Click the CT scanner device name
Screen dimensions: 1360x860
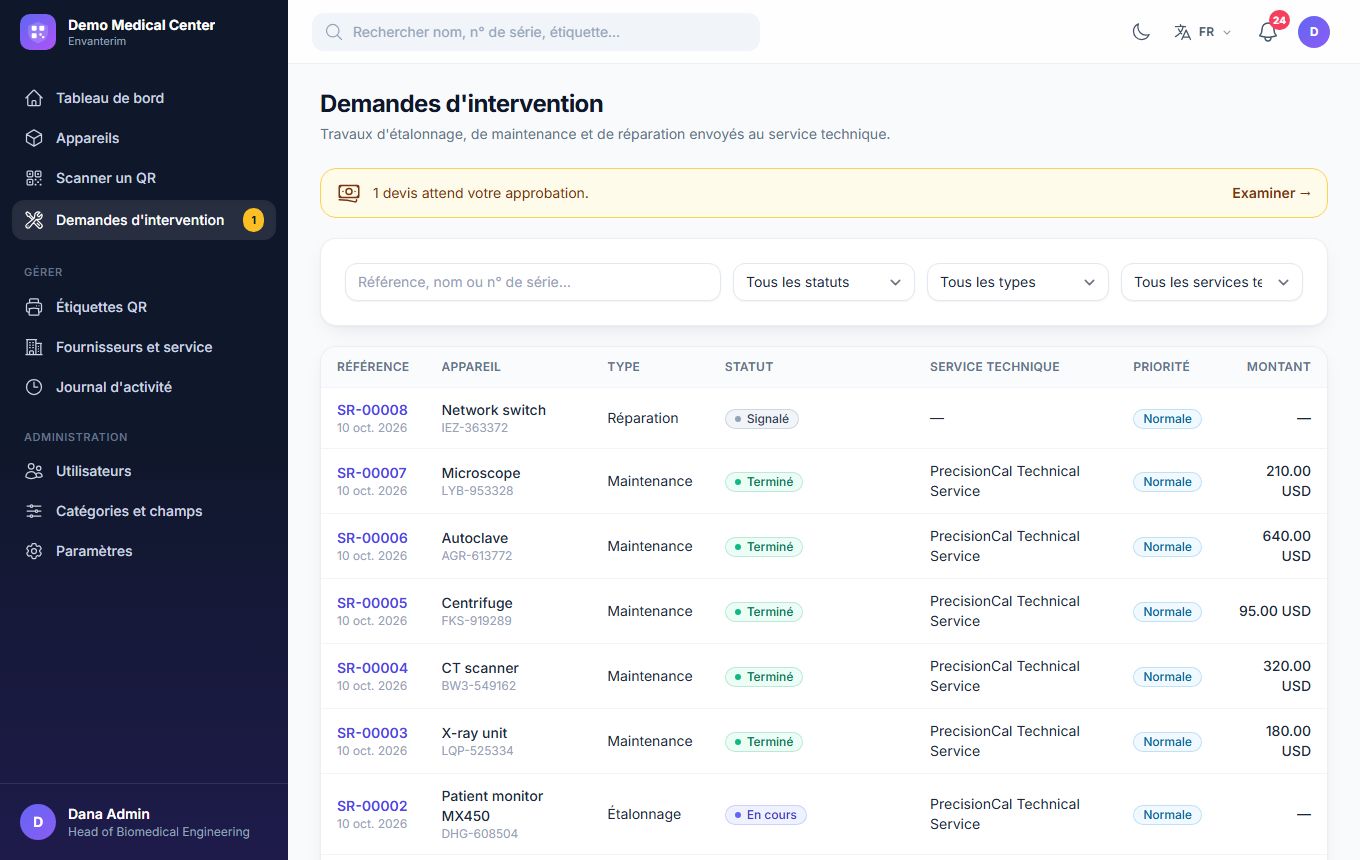tap(480, 668)
